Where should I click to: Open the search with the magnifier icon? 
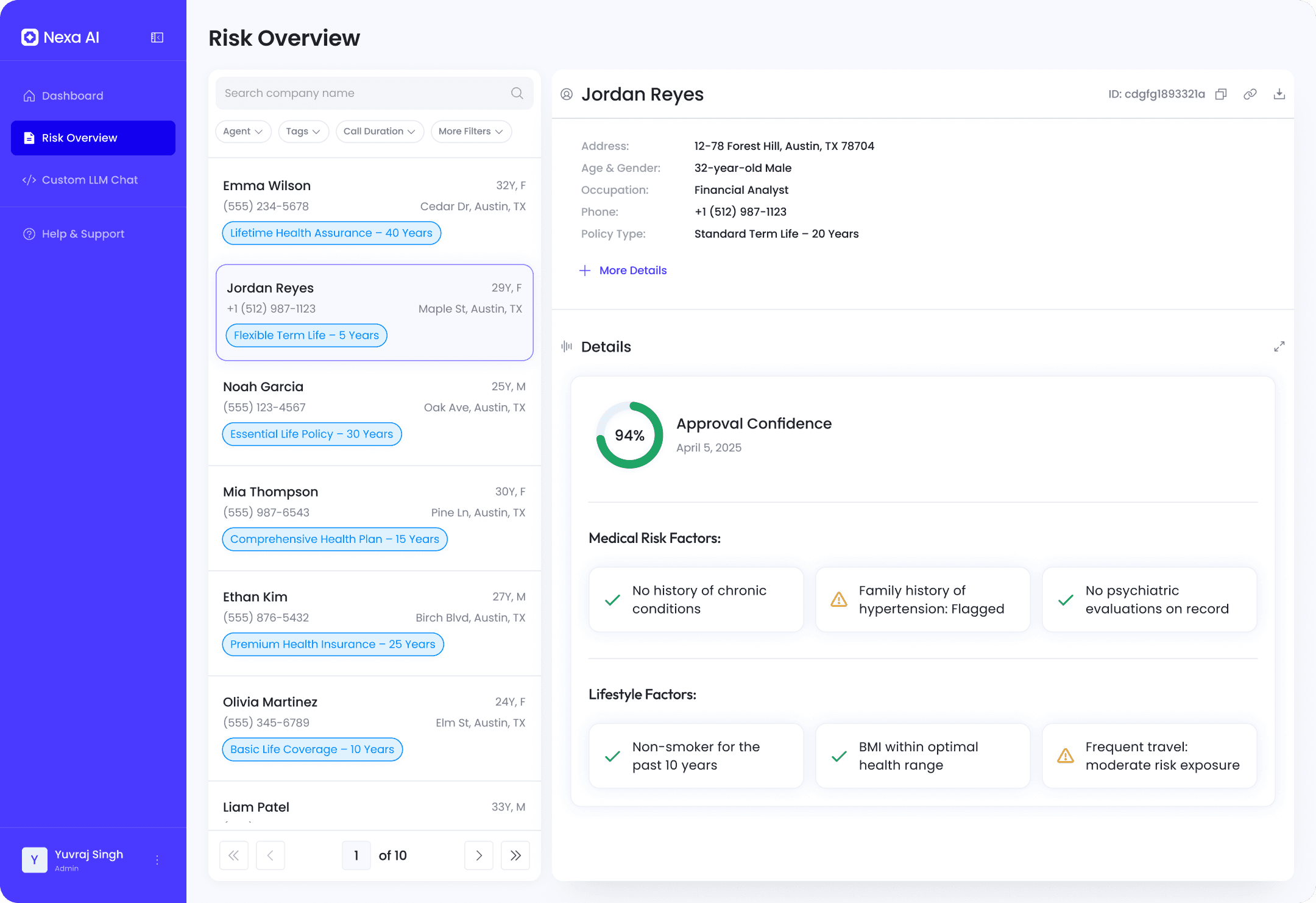516,93
